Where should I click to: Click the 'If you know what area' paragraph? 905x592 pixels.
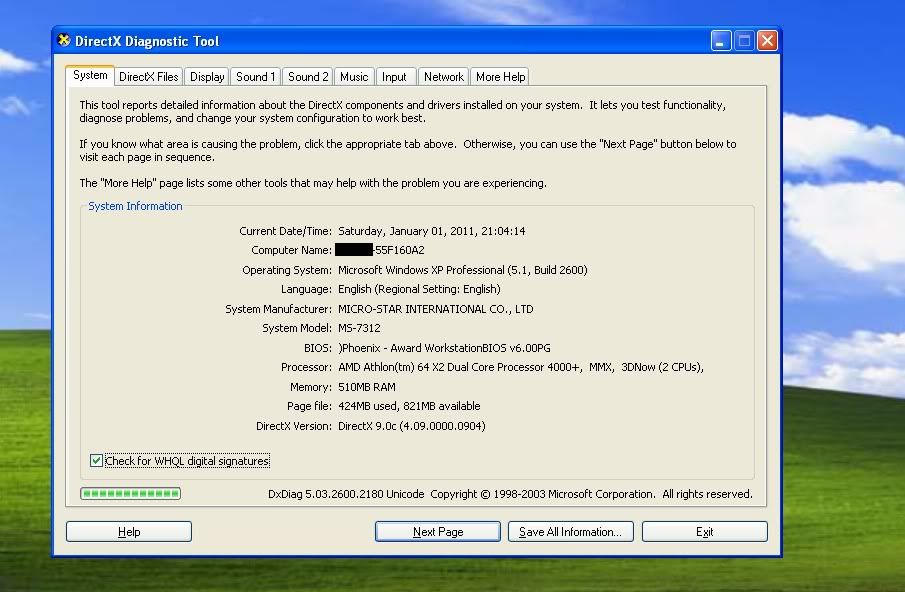tap(408, 150)
